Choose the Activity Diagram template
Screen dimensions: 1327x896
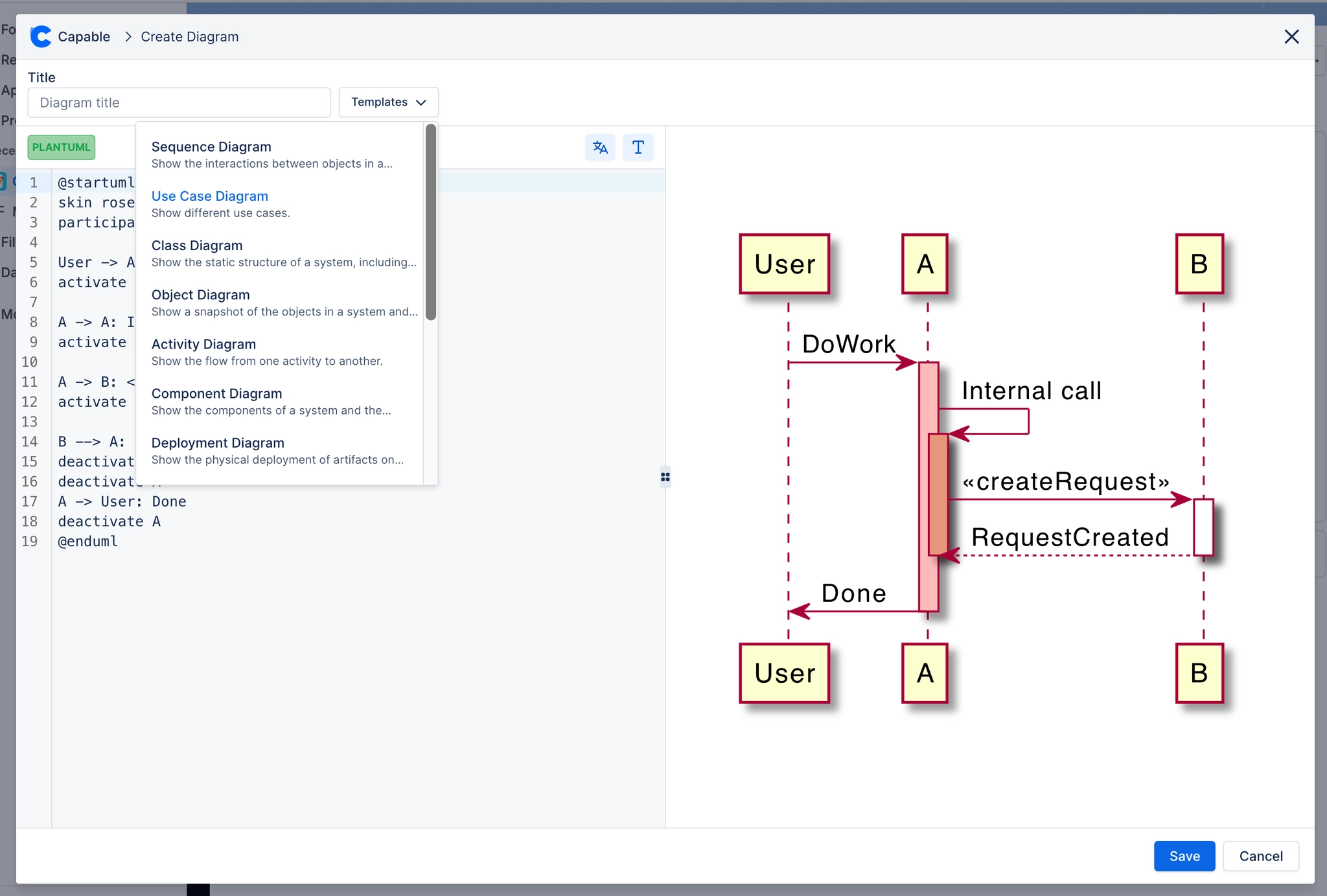281,352
